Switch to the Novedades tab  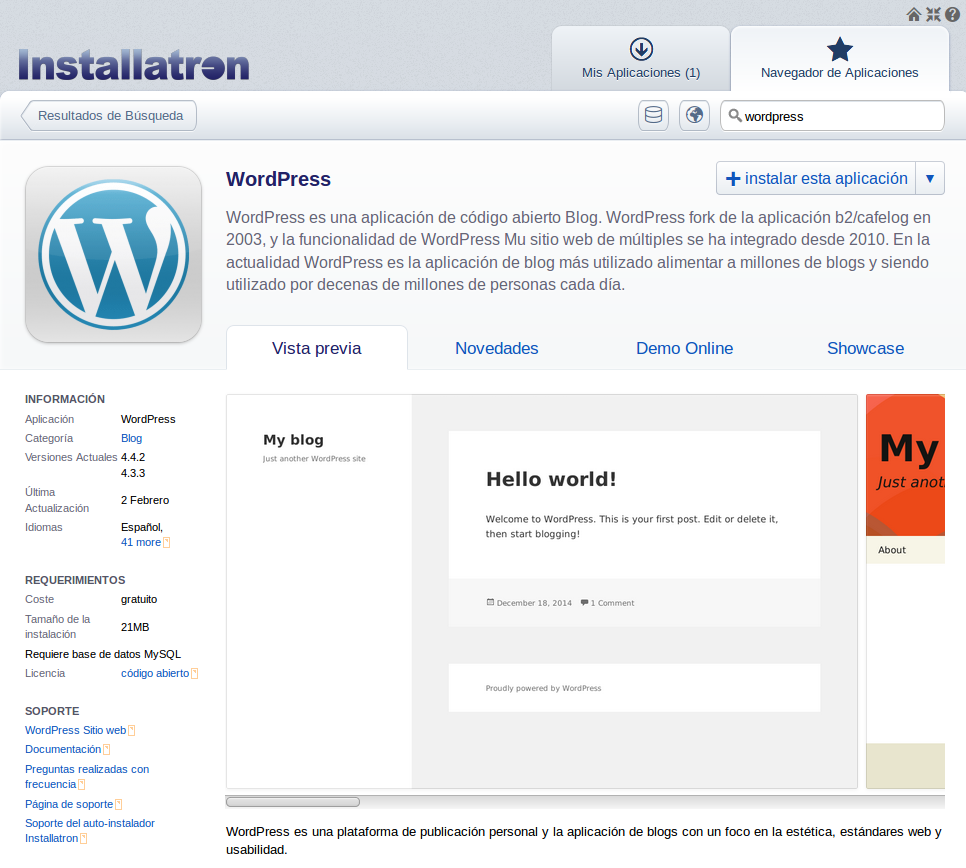point(497,348)
